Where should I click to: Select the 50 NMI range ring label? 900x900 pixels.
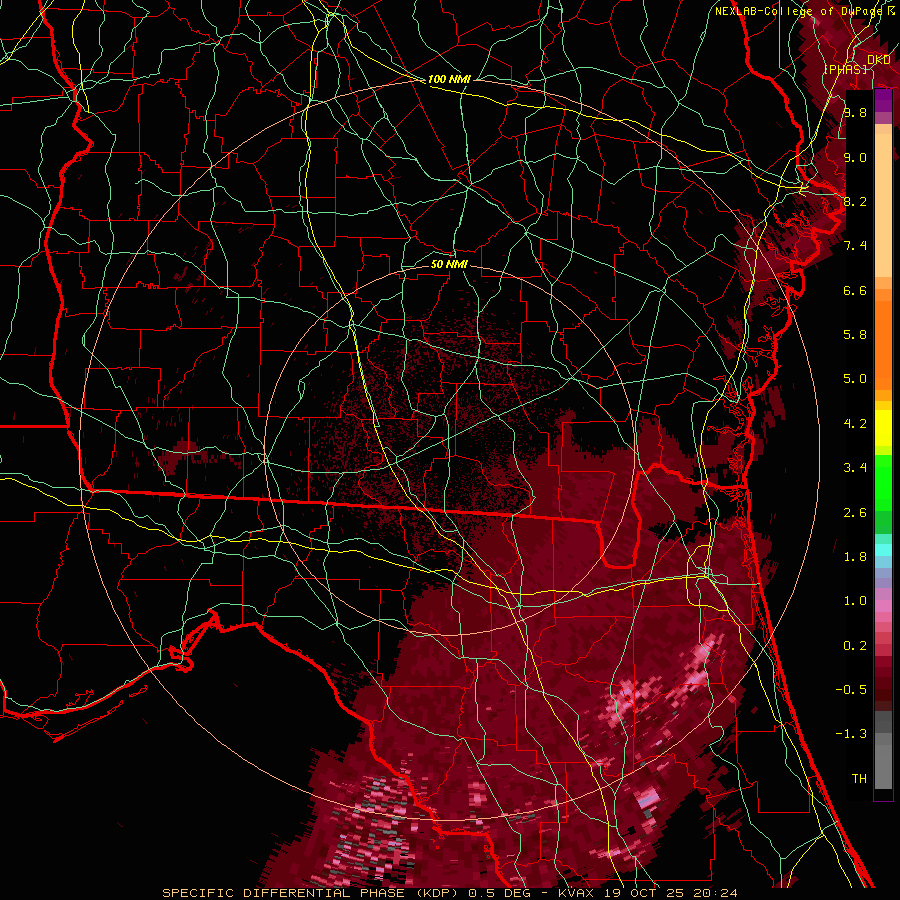pos(449,264)
